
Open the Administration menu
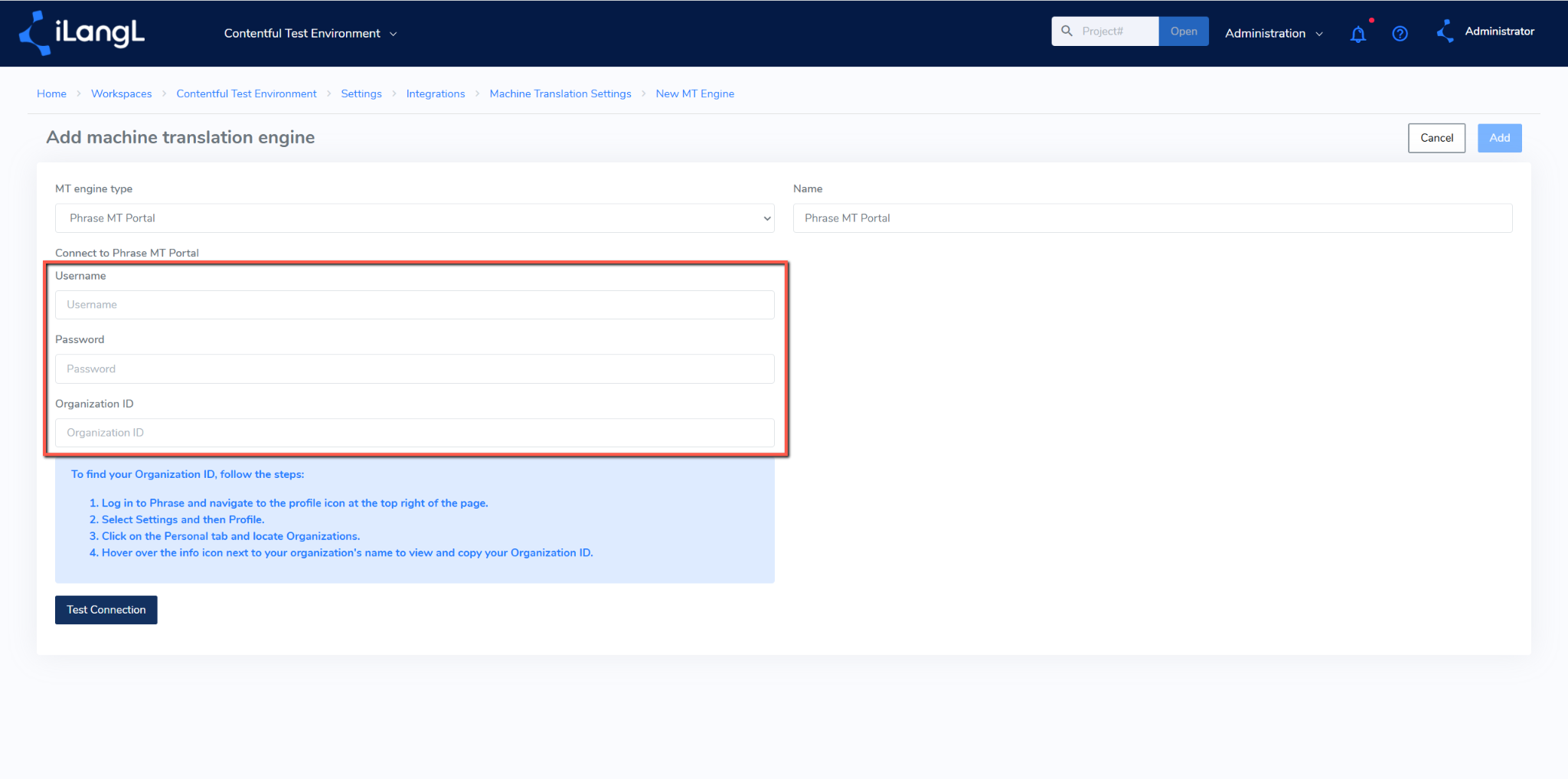(x=1273, y=33)
